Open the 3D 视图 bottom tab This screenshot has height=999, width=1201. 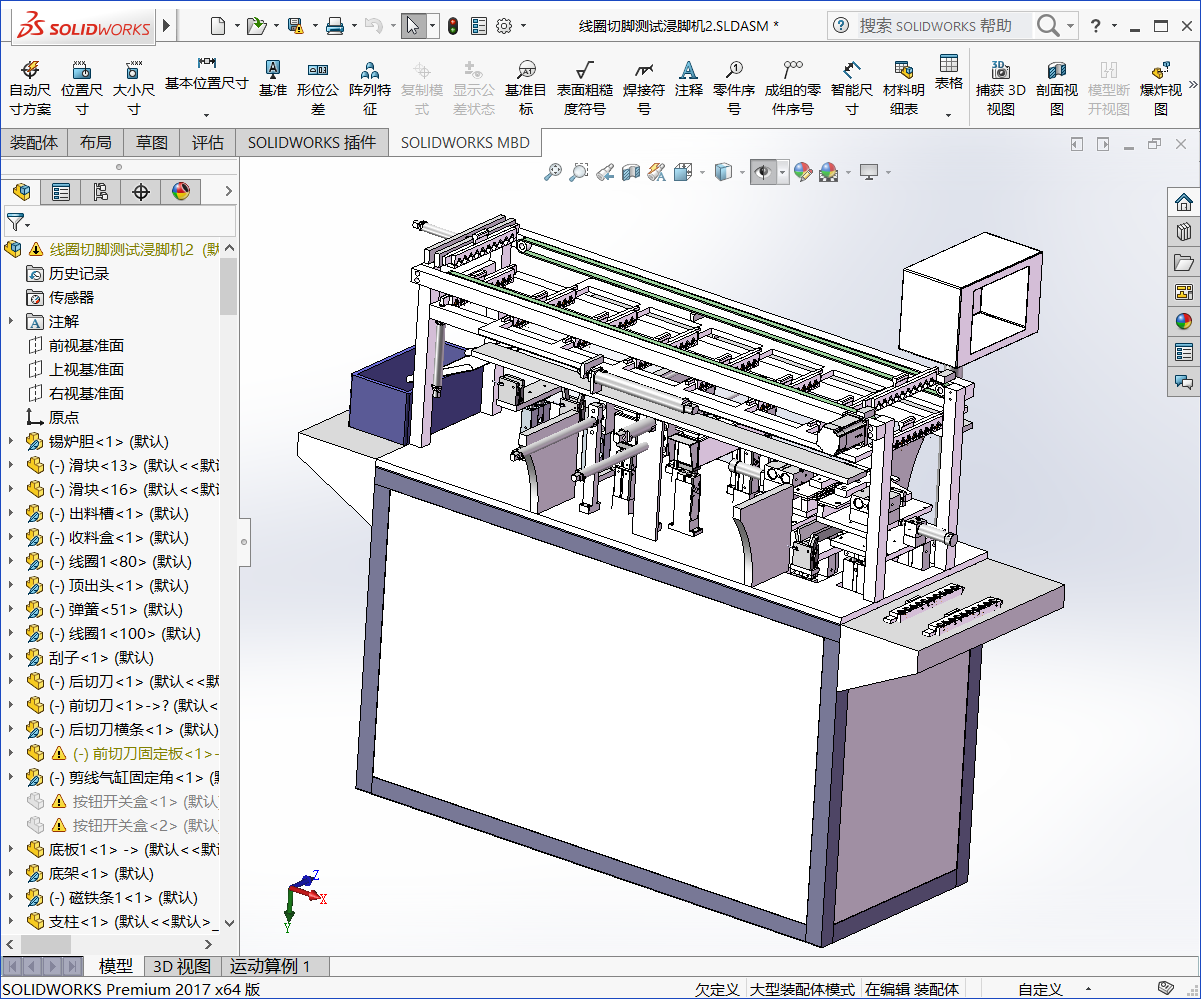point(181,966)
